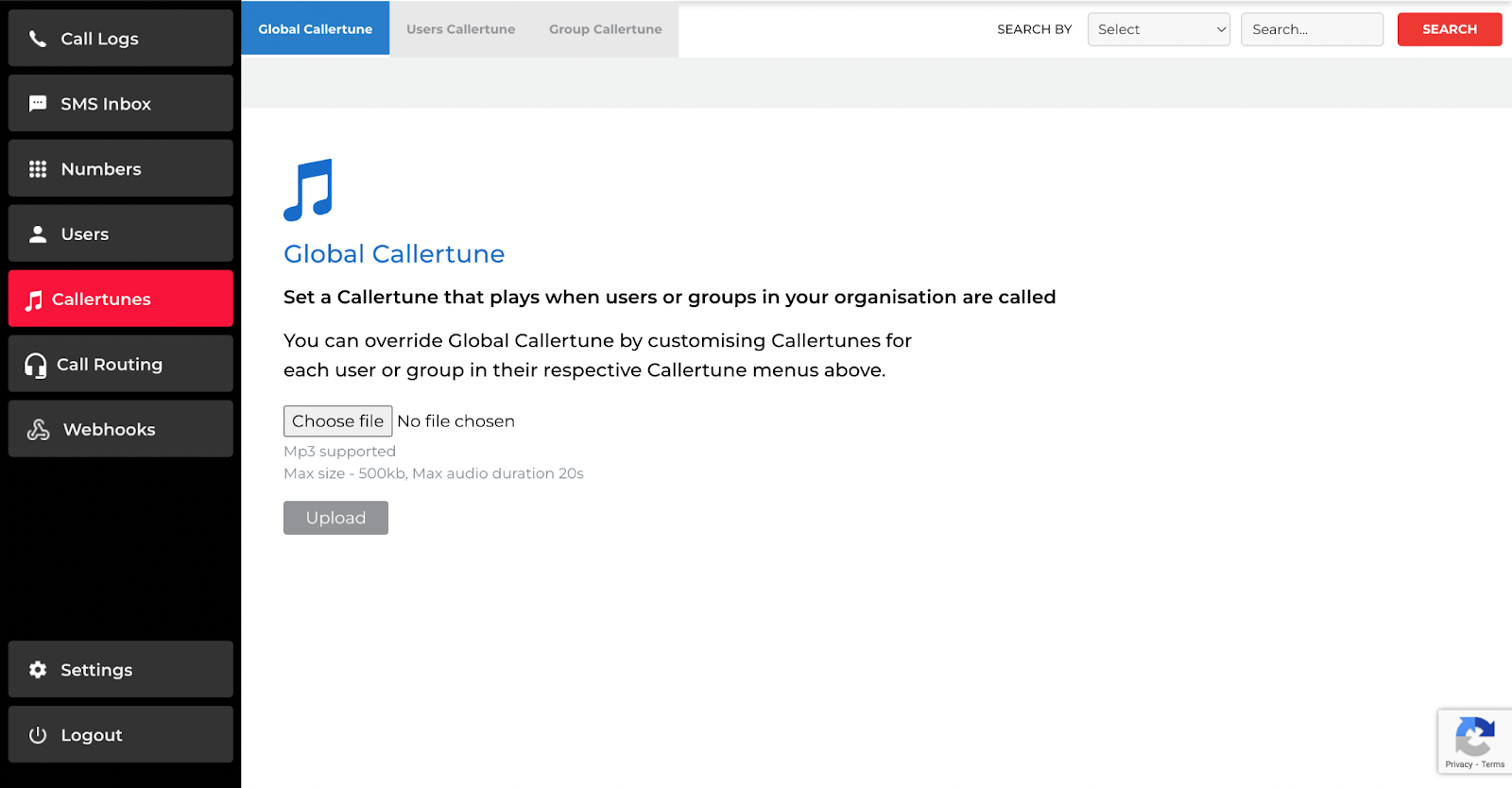This screenshot has height=788, width=1512.
Task: Click the Users person icon
Action: 38,234
